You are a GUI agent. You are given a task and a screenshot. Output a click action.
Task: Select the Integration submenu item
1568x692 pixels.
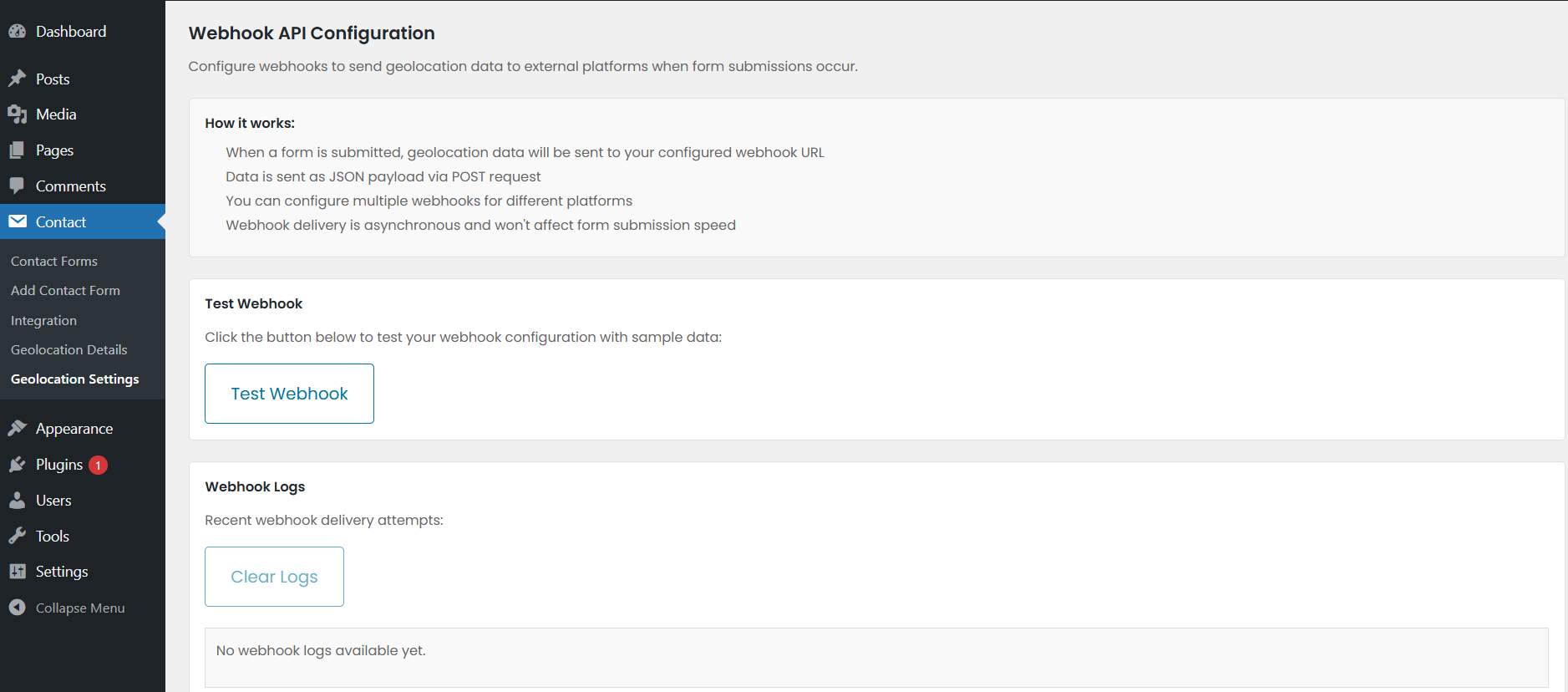click(43, 320)
